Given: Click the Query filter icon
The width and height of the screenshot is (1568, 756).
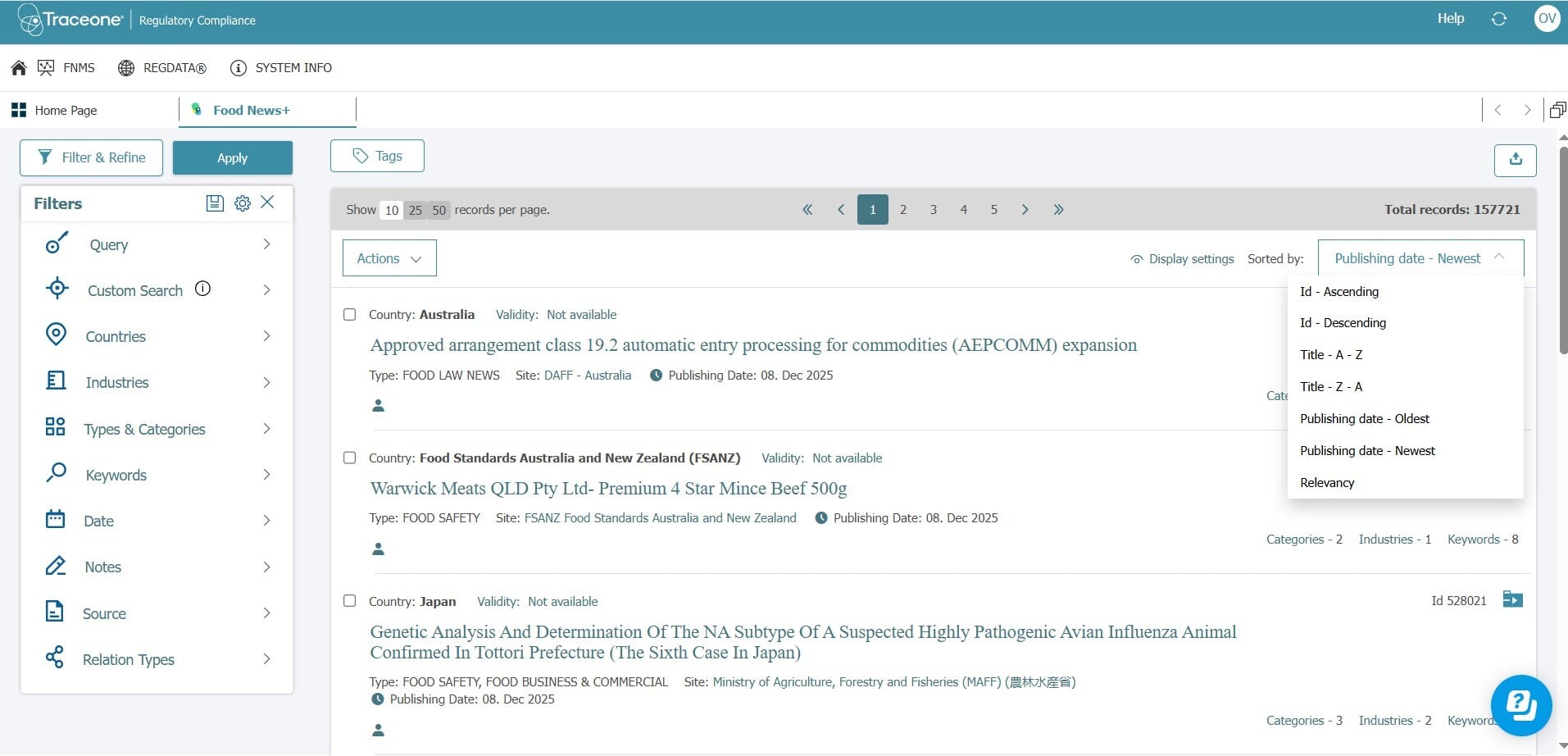Looking at the screenshot, I should pos(57,244).
